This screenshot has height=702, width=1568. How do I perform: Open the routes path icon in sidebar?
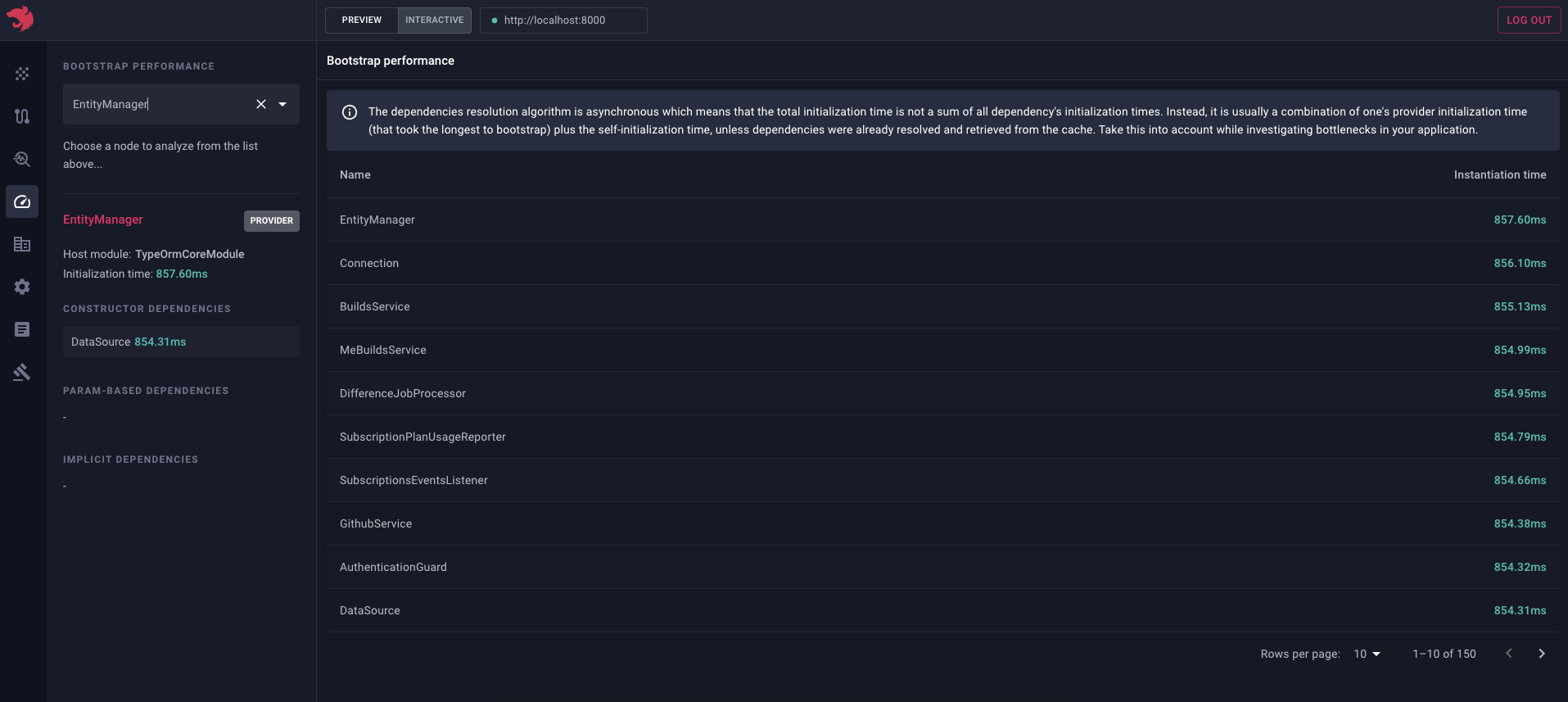(x=22, y=116)
